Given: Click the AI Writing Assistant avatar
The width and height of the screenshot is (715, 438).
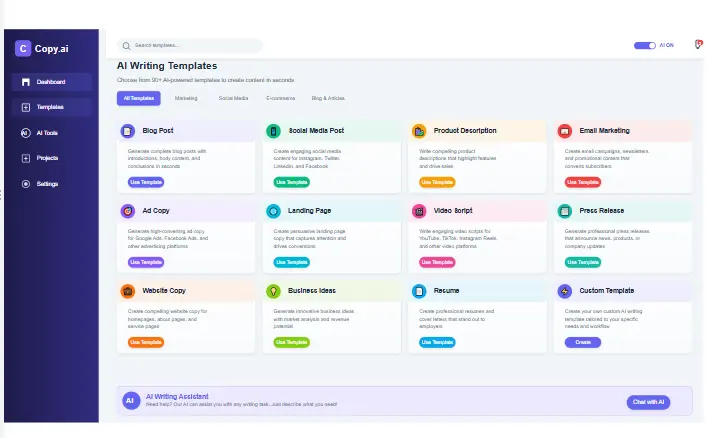Looking at the screenshot, I should point(131,401).
